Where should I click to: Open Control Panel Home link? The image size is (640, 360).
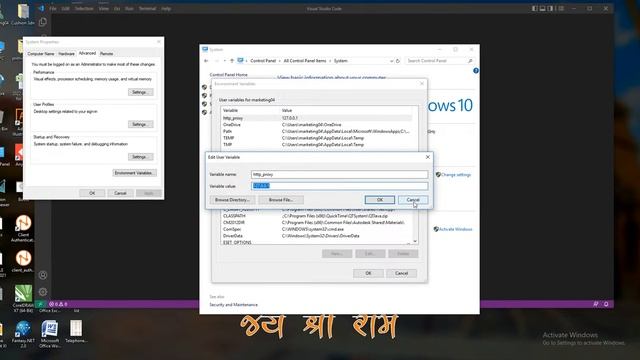click(x=229, y=75)
